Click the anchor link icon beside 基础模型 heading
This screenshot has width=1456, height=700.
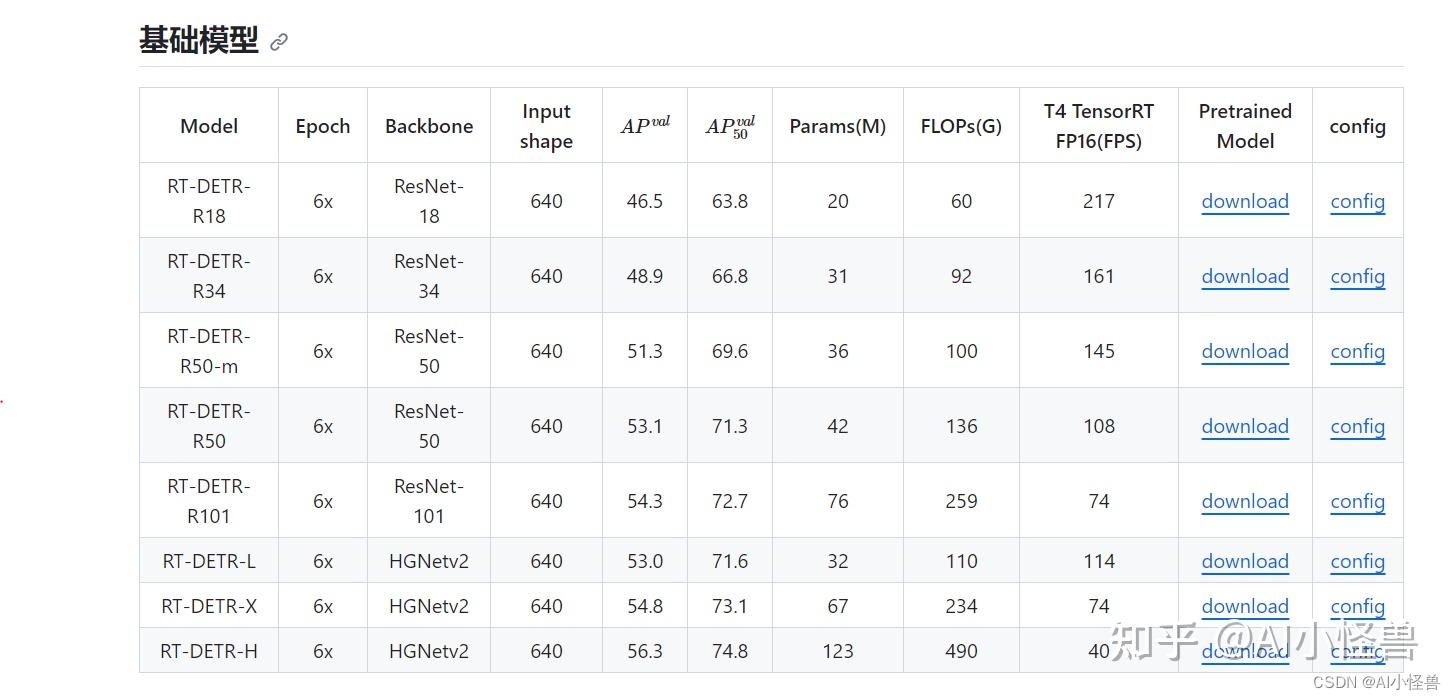[279, 42]
